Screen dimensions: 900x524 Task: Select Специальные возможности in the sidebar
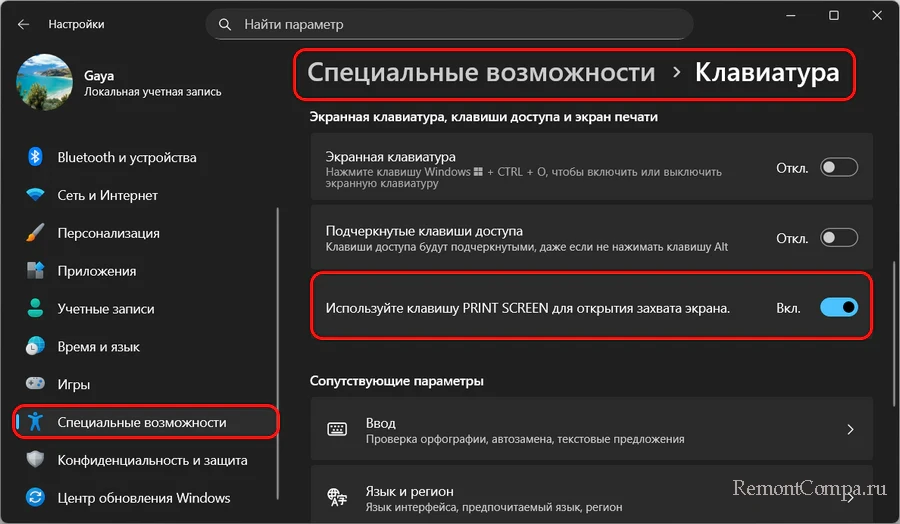[141, 423]
